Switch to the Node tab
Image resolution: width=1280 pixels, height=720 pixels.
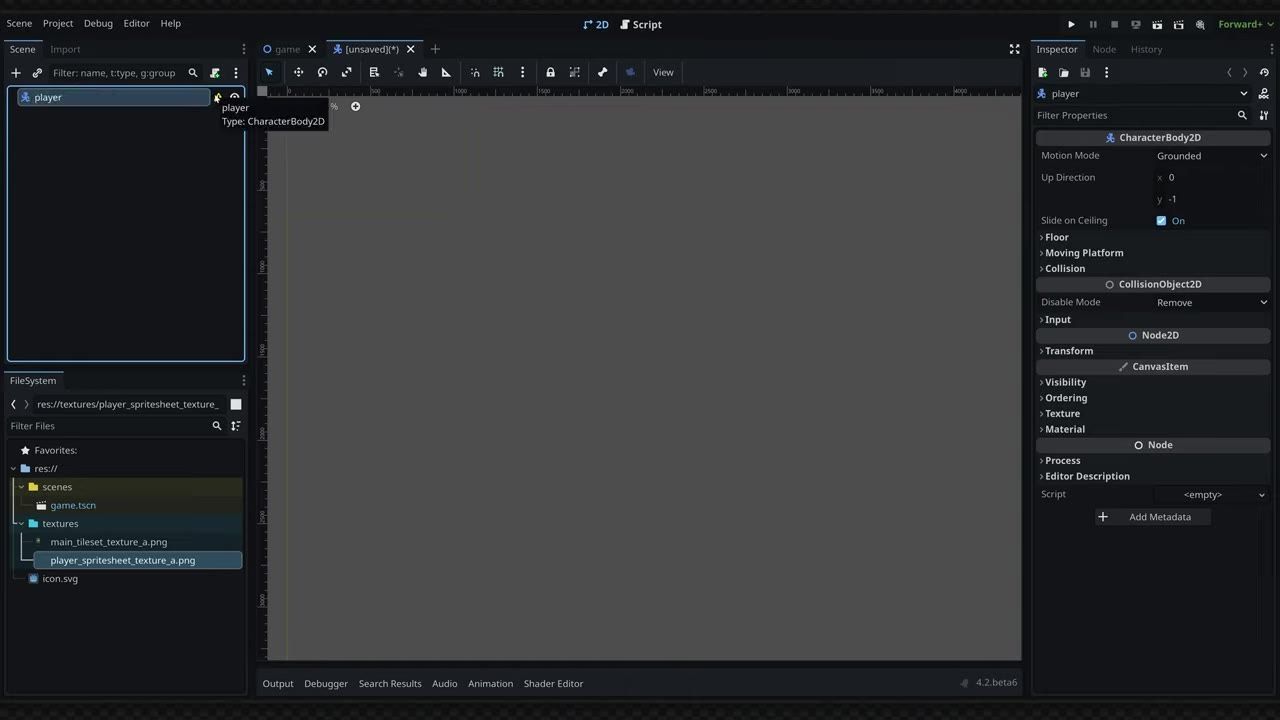pyautogui.click(x=1104, y=49)
